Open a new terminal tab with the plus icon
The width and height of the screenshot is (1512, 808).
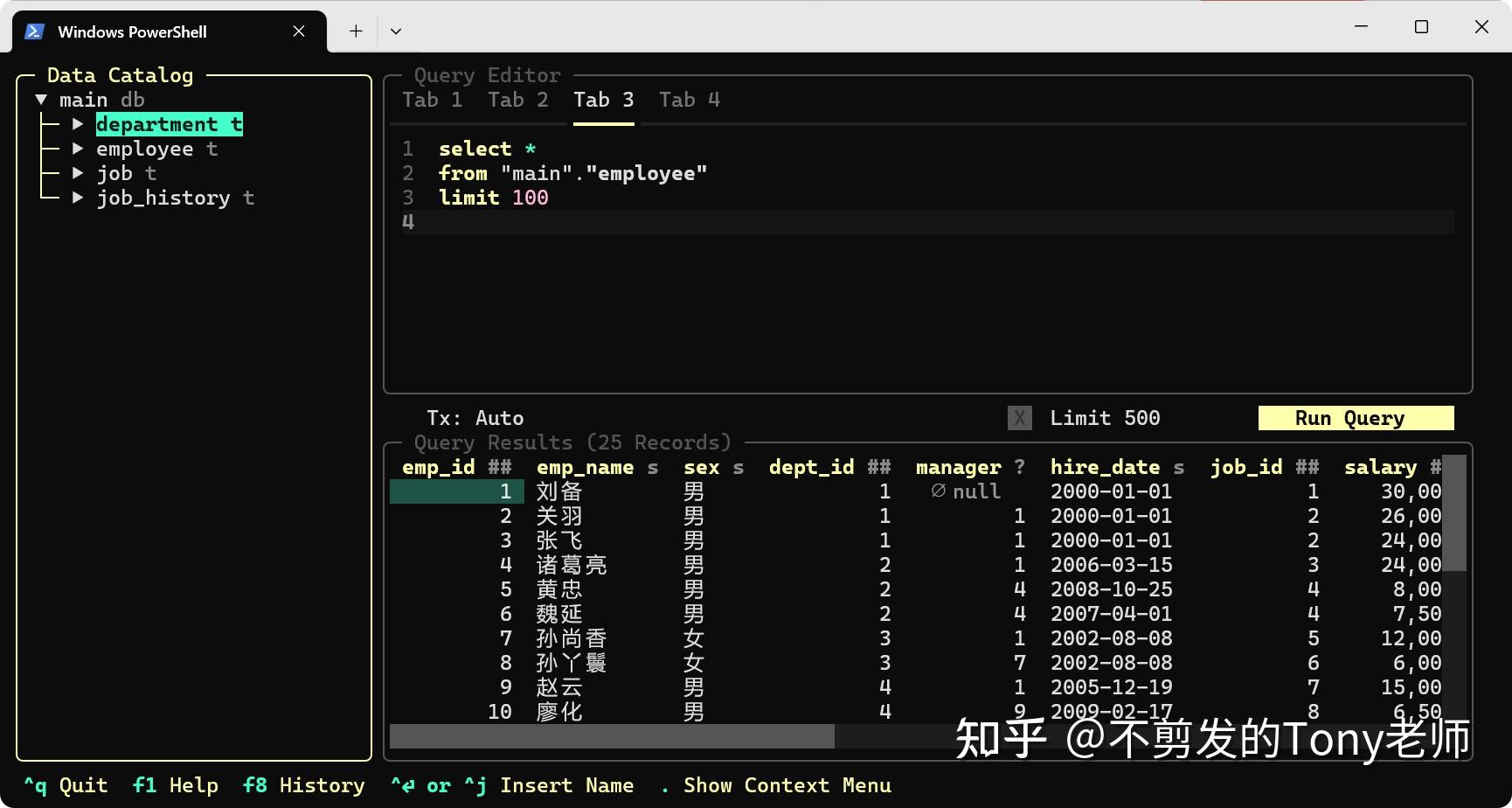click(355, 30)
